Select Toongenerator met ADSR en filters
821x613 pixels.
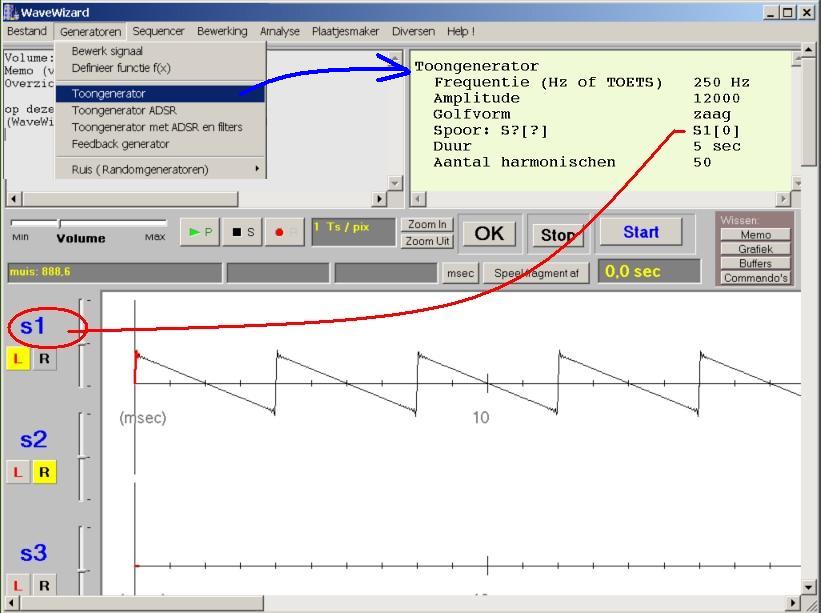coord(160,127)
